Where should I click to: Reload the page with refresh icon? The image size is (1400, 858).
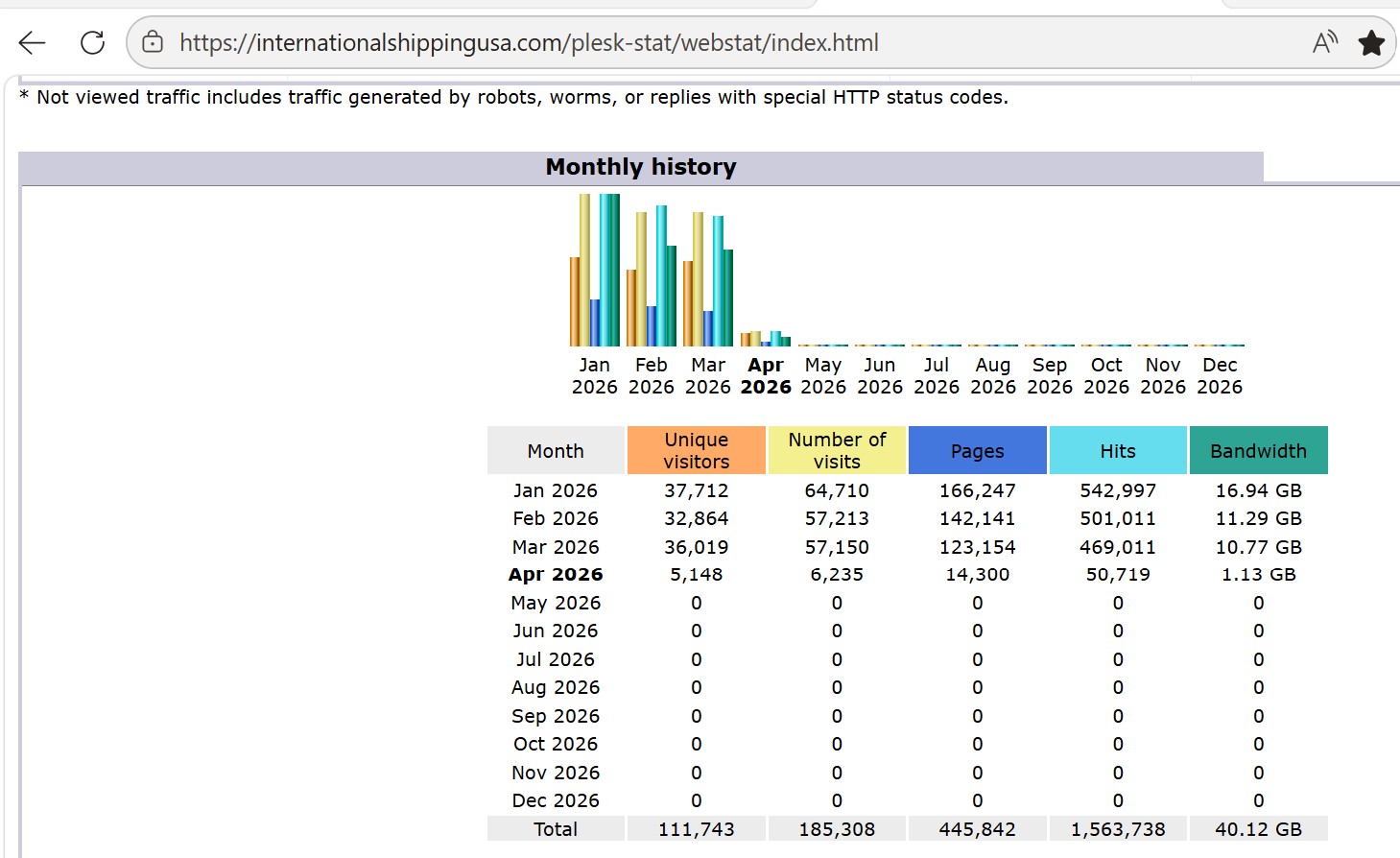tap(92, 42)
